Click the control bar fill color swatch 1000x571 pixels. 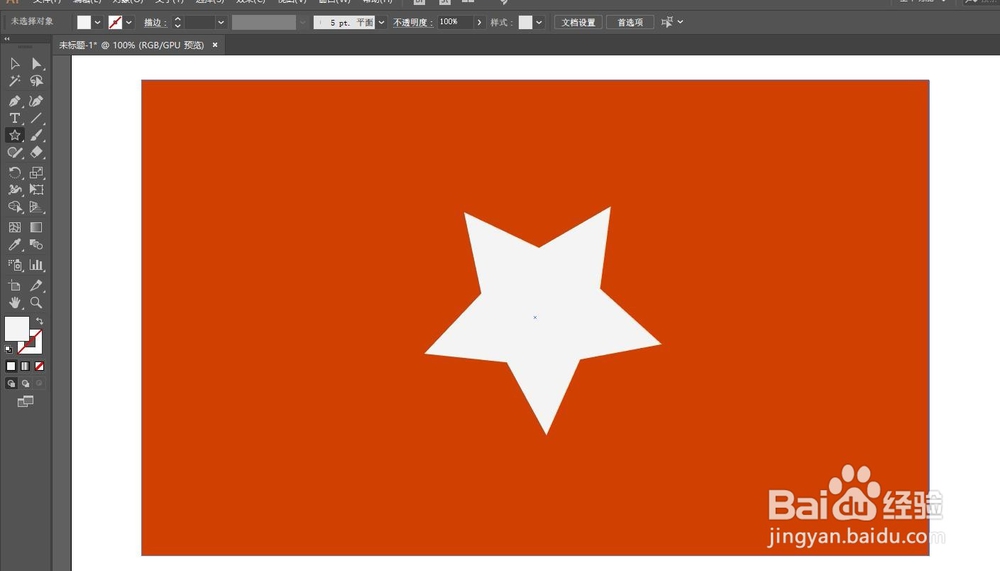[x=84, y=22]
